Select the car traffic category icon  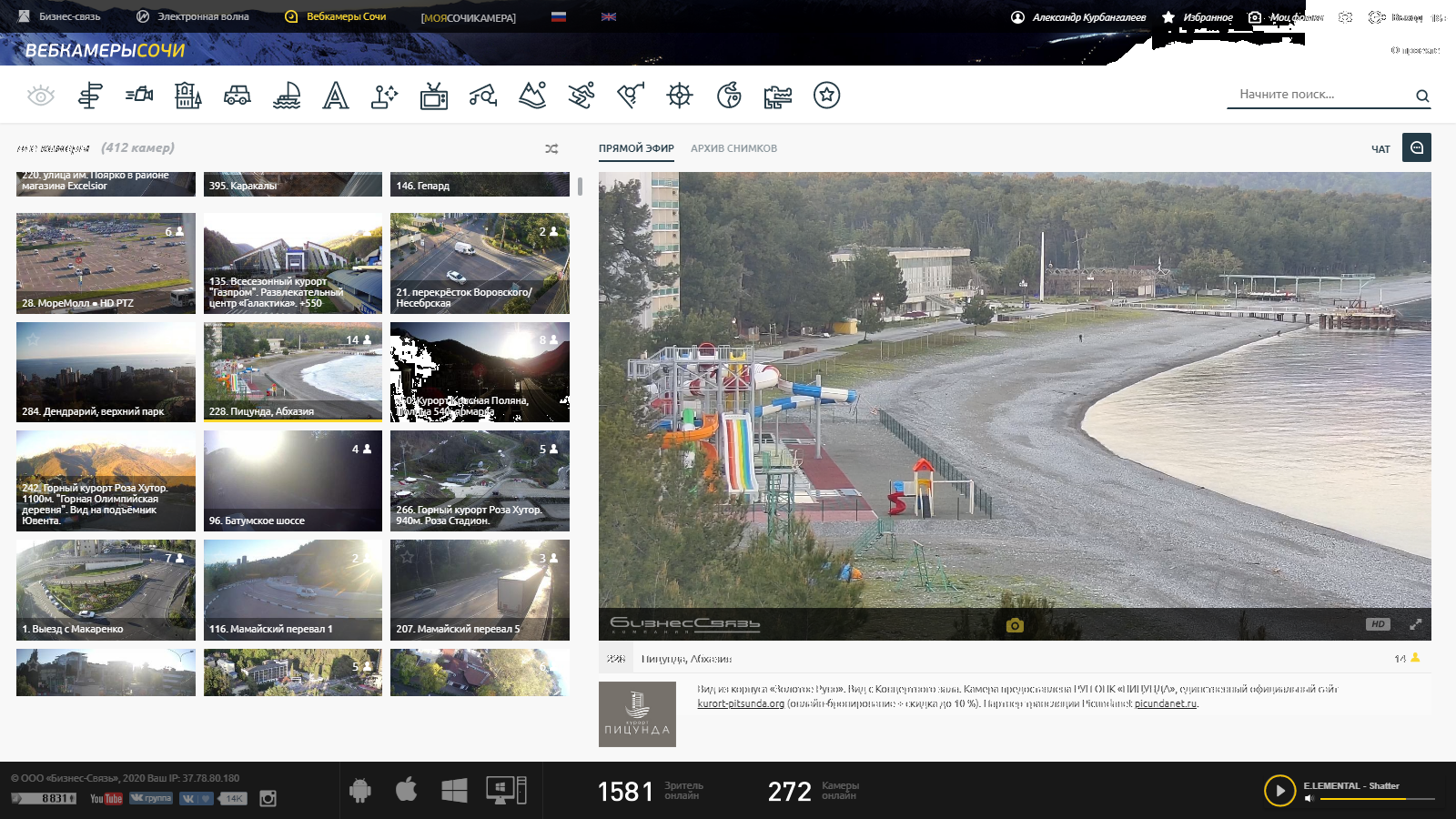(x=238, y=95)
